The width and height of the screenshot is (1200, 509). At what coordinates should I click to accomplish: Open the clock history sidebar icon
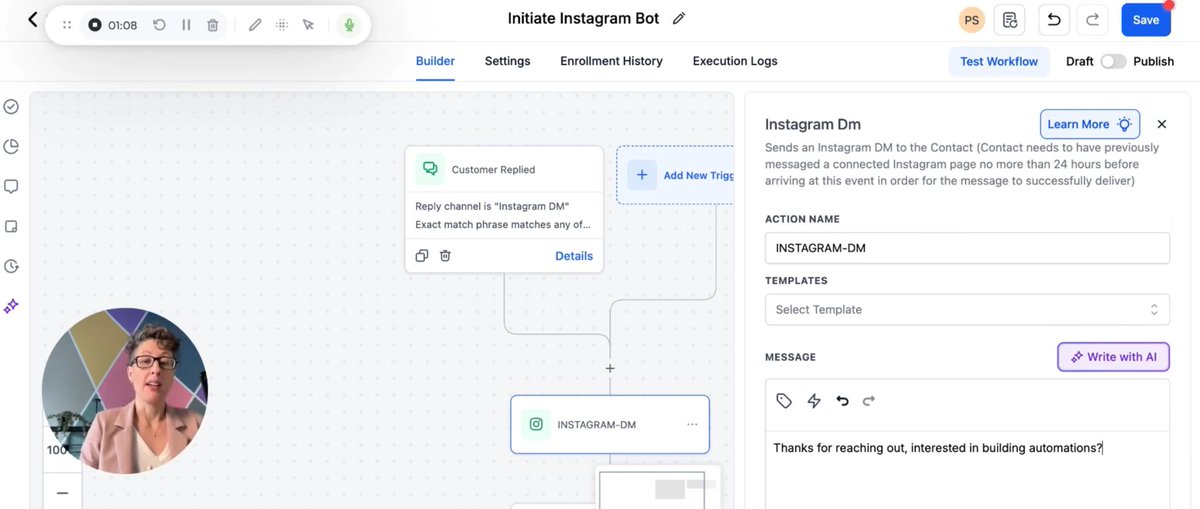12,266
